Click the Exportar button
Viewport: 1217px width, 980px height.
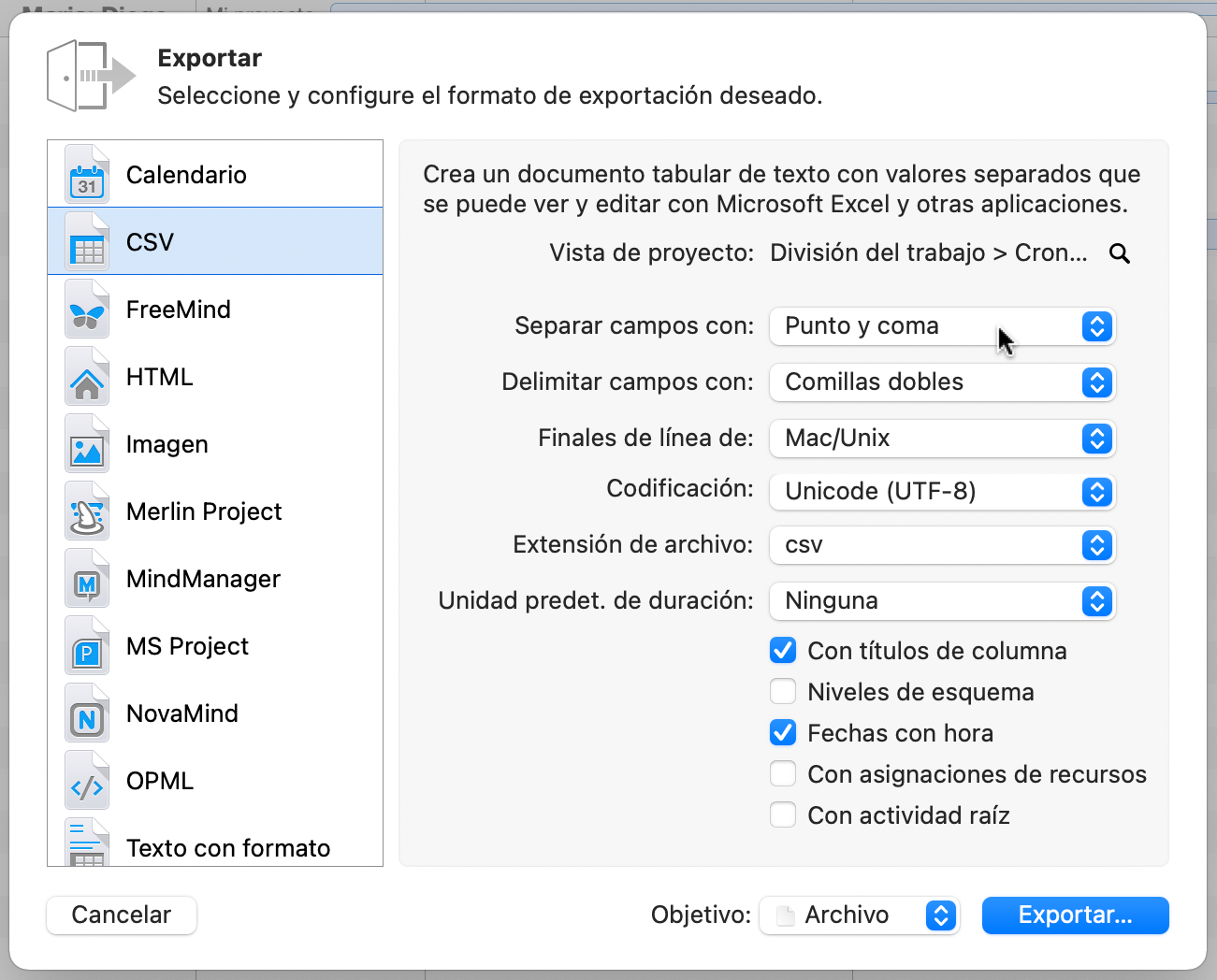[1075, 915]
